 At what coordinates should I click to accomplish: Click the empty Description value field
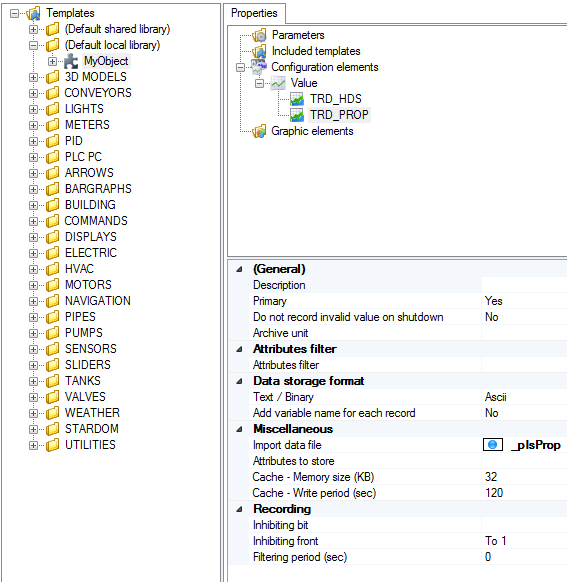tap(524, 285)
